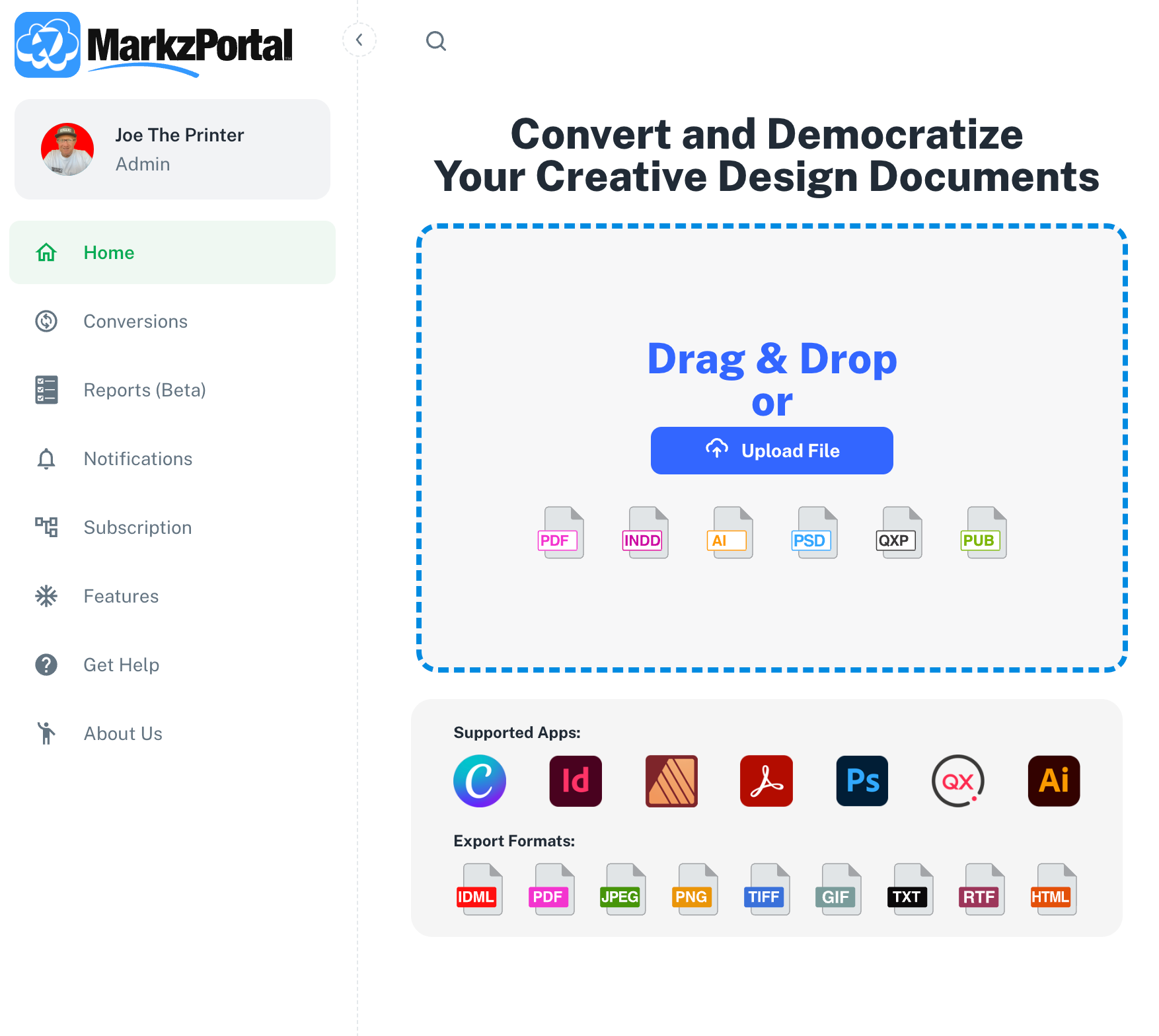
Task: Open the Conversions menu item
Action: [172, 321]
